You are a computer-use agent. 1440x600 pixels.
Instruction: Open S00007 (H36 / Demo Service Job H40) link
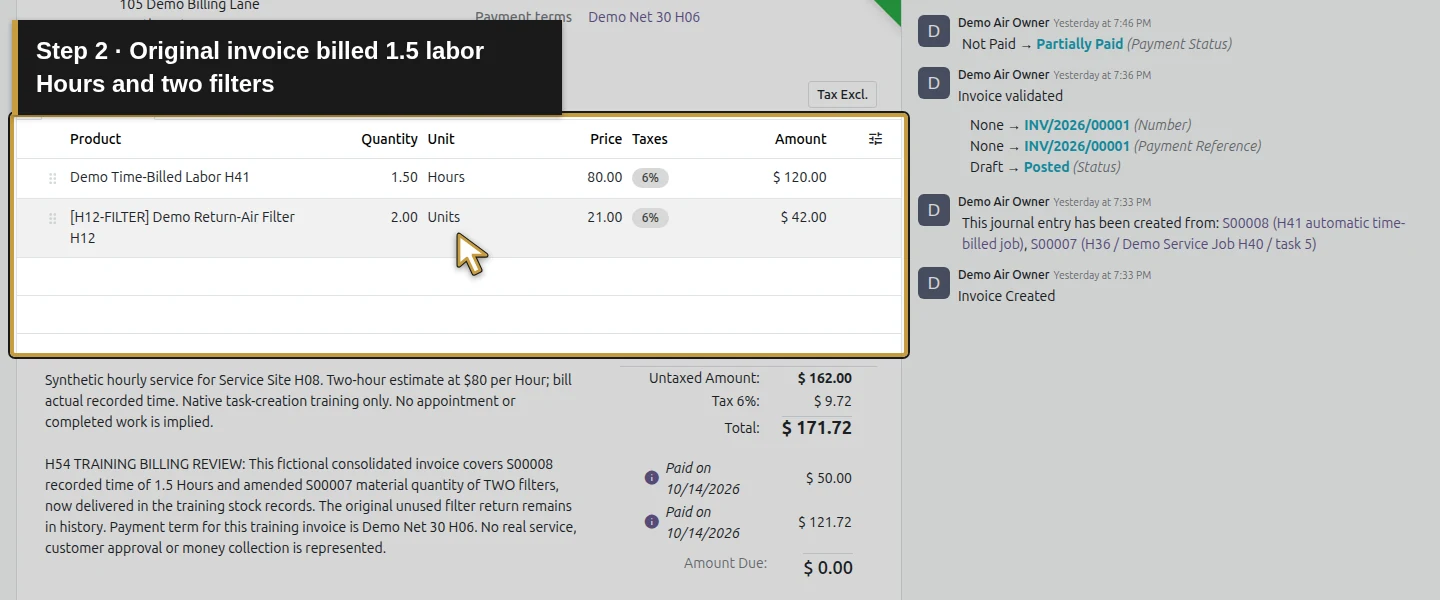[1173, 243]
